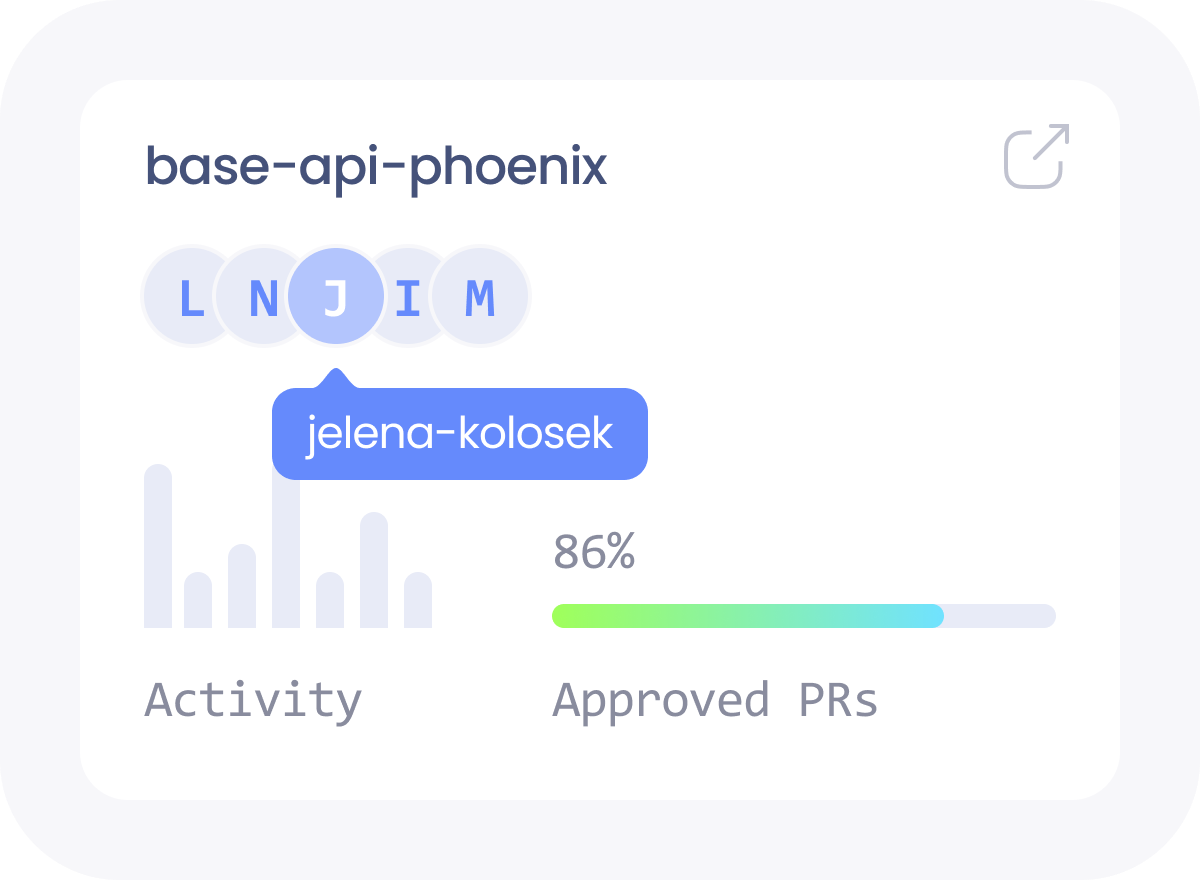Select the sixth bar in Activity chart
1200x880 pixels.
click(374, 570)
